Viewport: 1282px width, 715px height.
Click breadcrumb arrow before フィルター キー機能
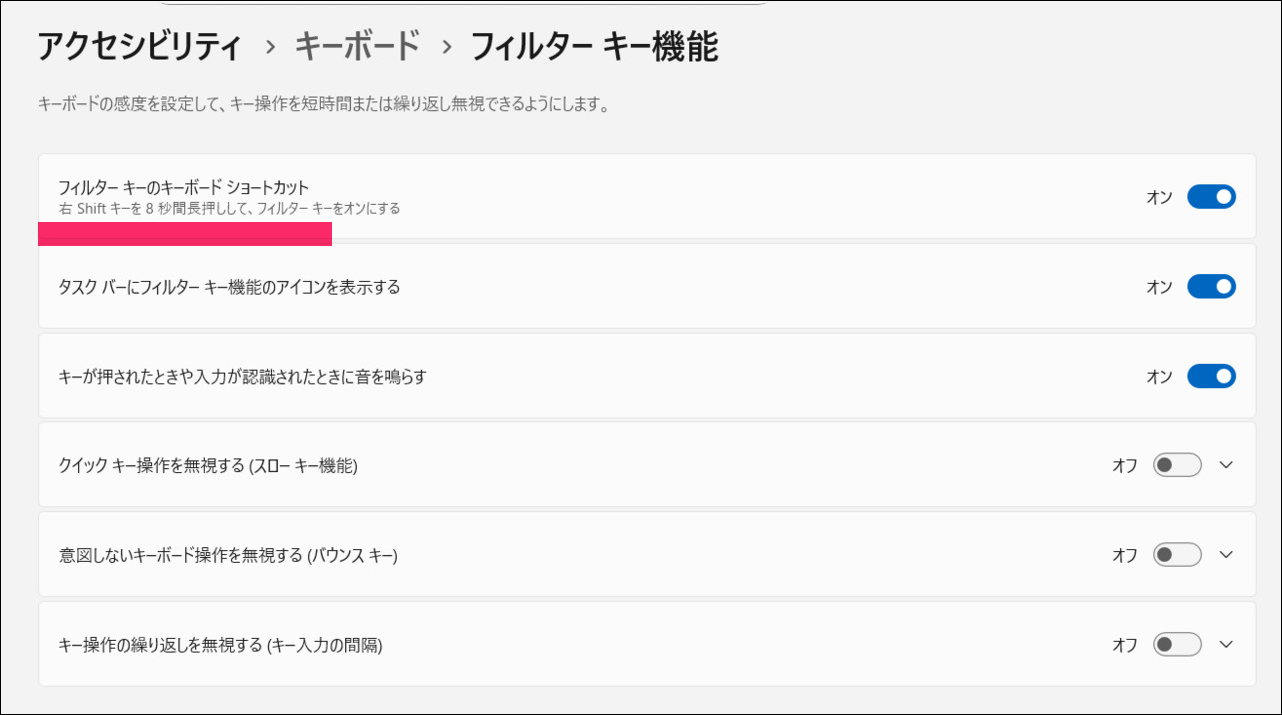[x=446, y=47]
